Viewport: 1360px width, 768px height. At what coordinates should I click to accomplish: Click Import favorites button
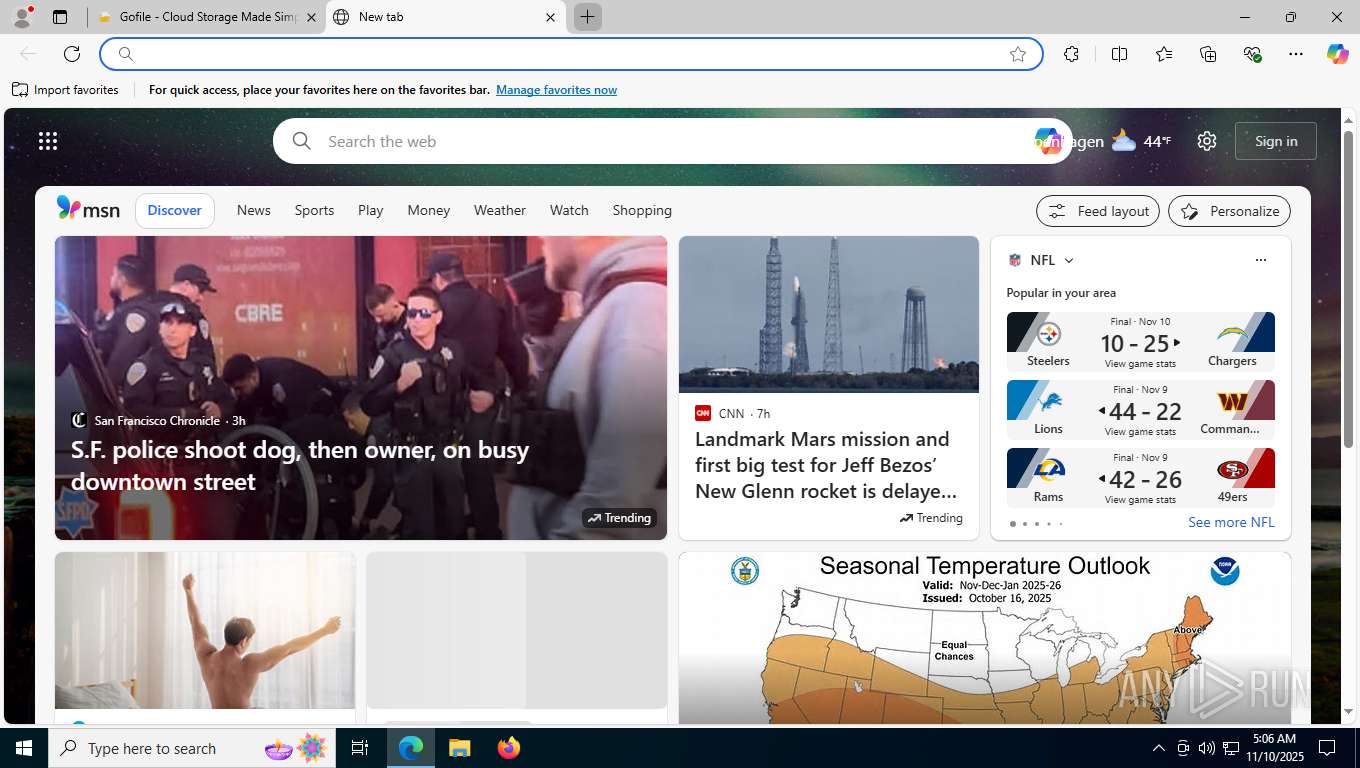pyautogui.click(x=66, y=90)
